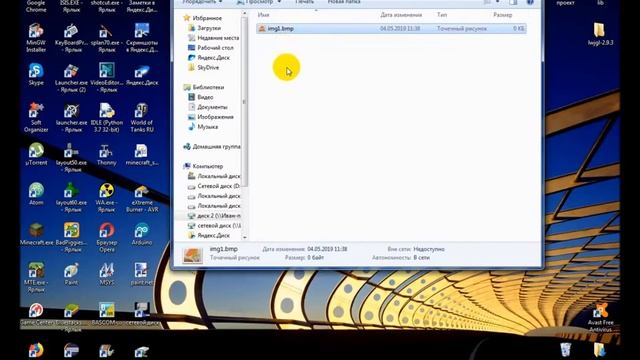
Task: Sort by the Дата изменения column header
Action: tap(401, 15)
